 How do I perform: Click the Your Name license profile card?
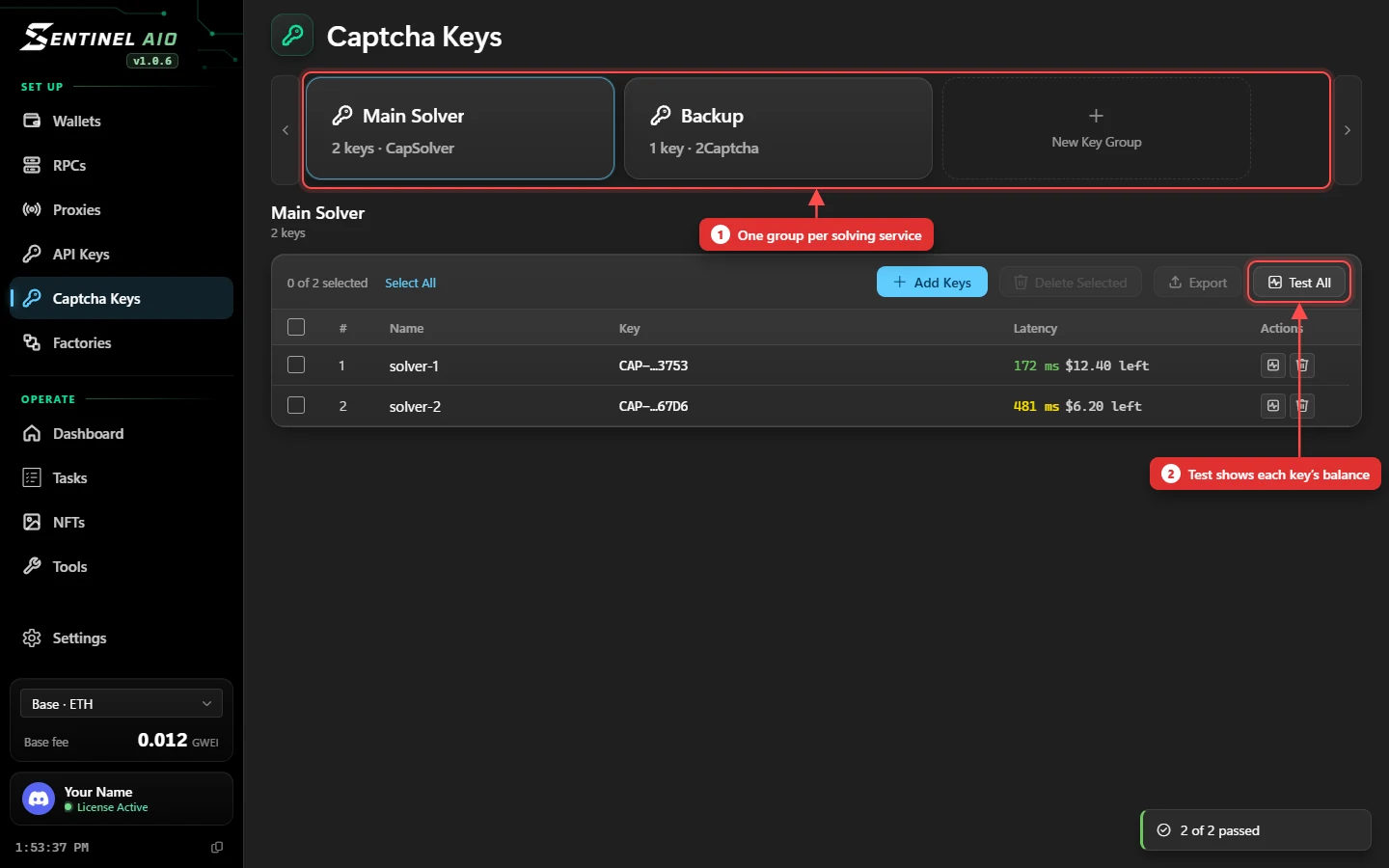pyautogui.click(x=122, y=799)
